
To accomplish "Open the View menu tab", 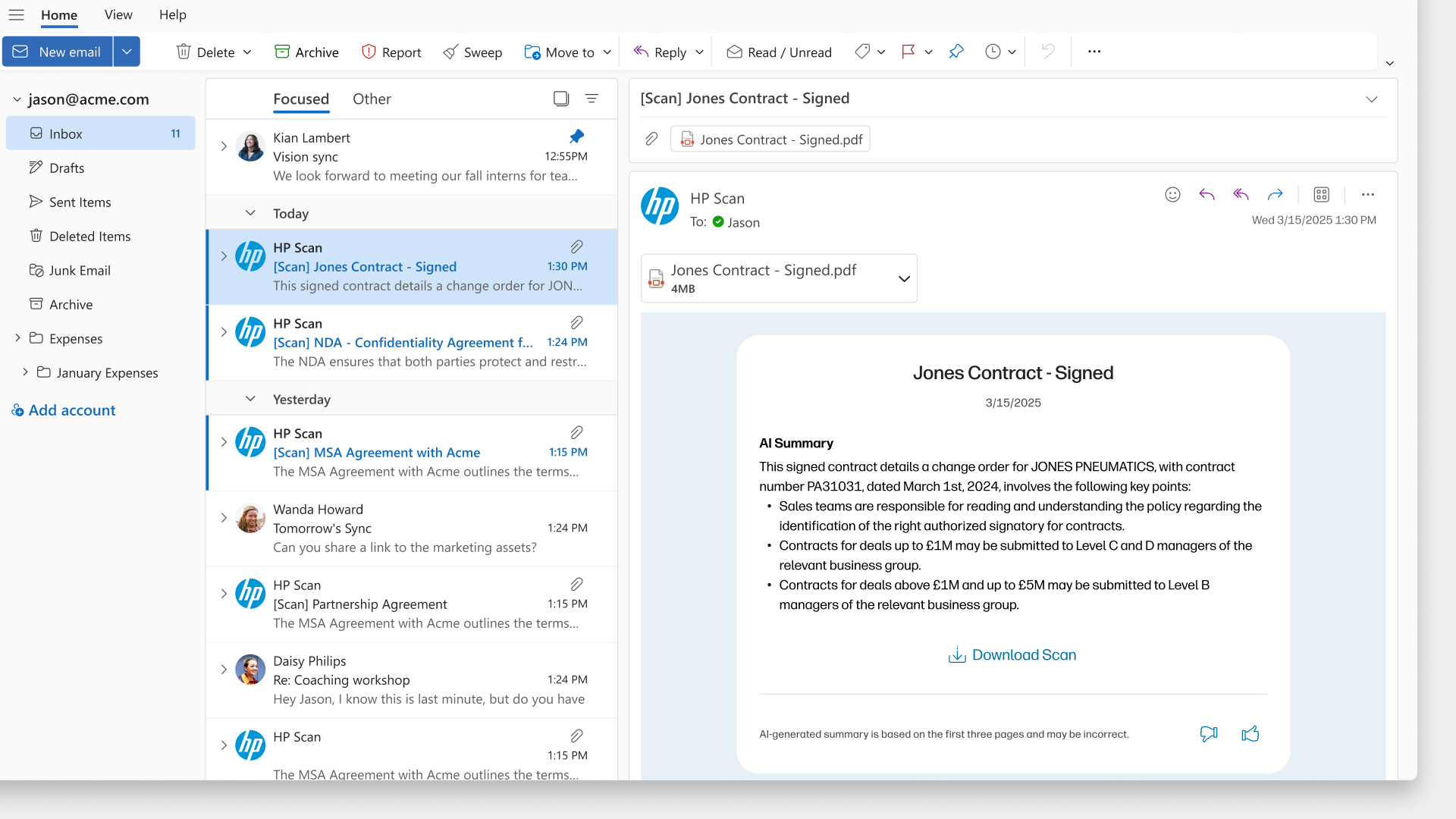I will [x=118, y=14].
